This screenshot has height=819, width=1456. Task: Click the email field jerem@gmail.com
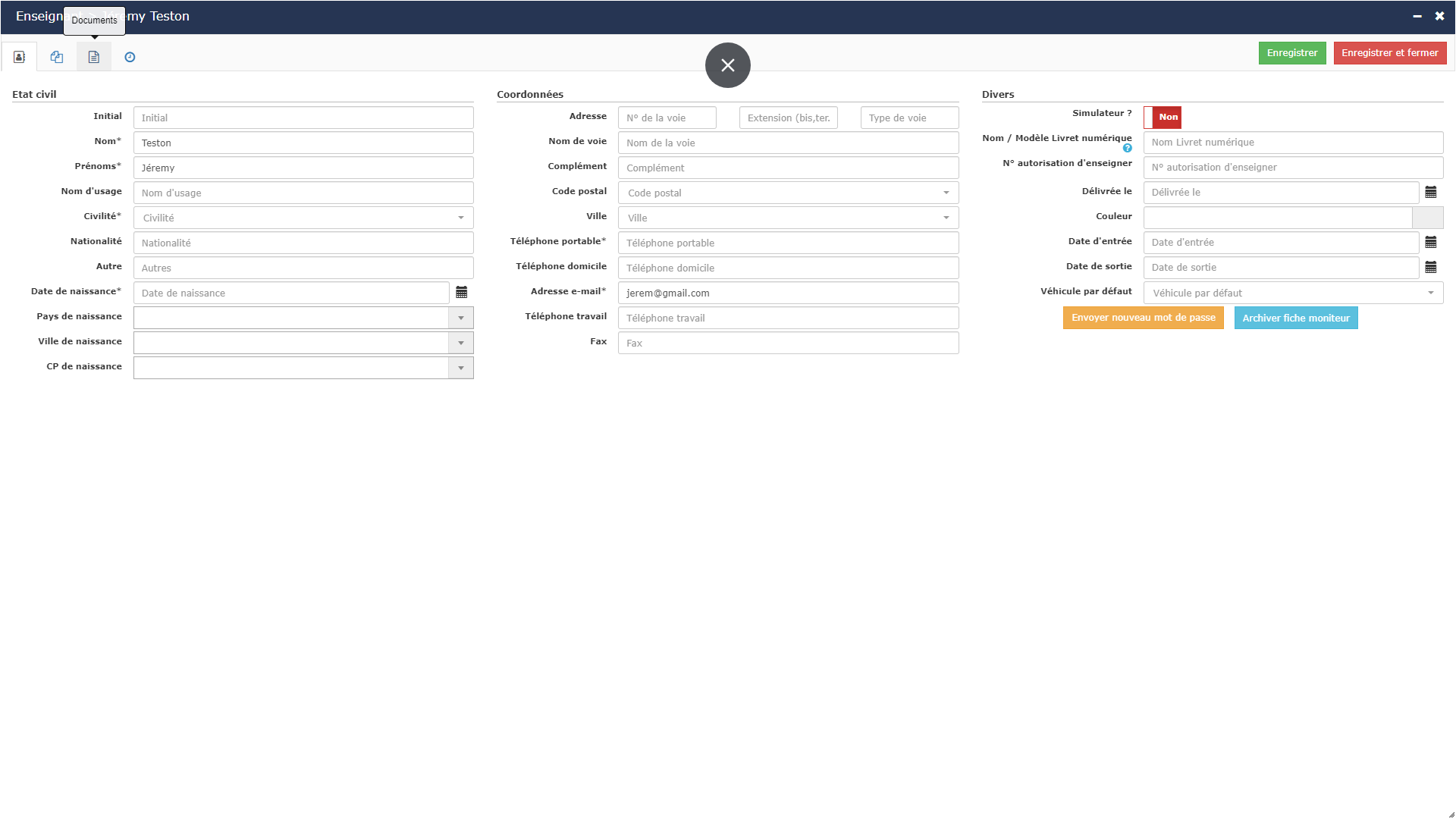click(789, 293)
